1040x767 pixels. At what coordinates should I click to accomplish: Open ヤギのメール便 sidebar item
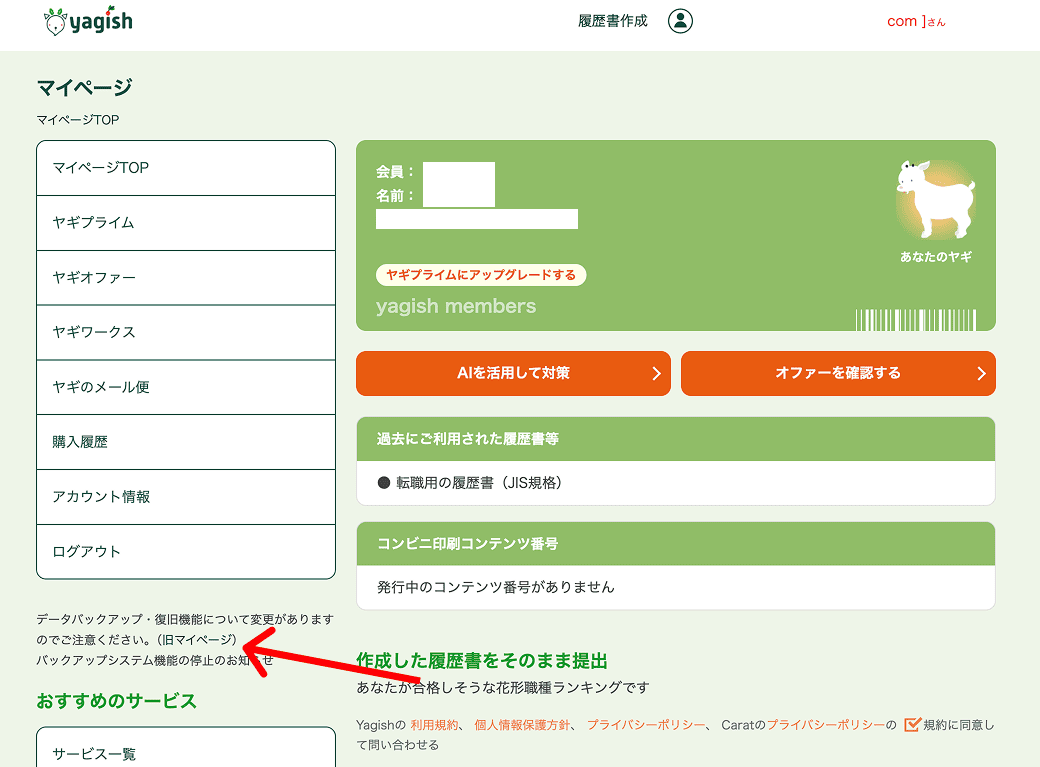pyautogui.click(x=186, y=387)
